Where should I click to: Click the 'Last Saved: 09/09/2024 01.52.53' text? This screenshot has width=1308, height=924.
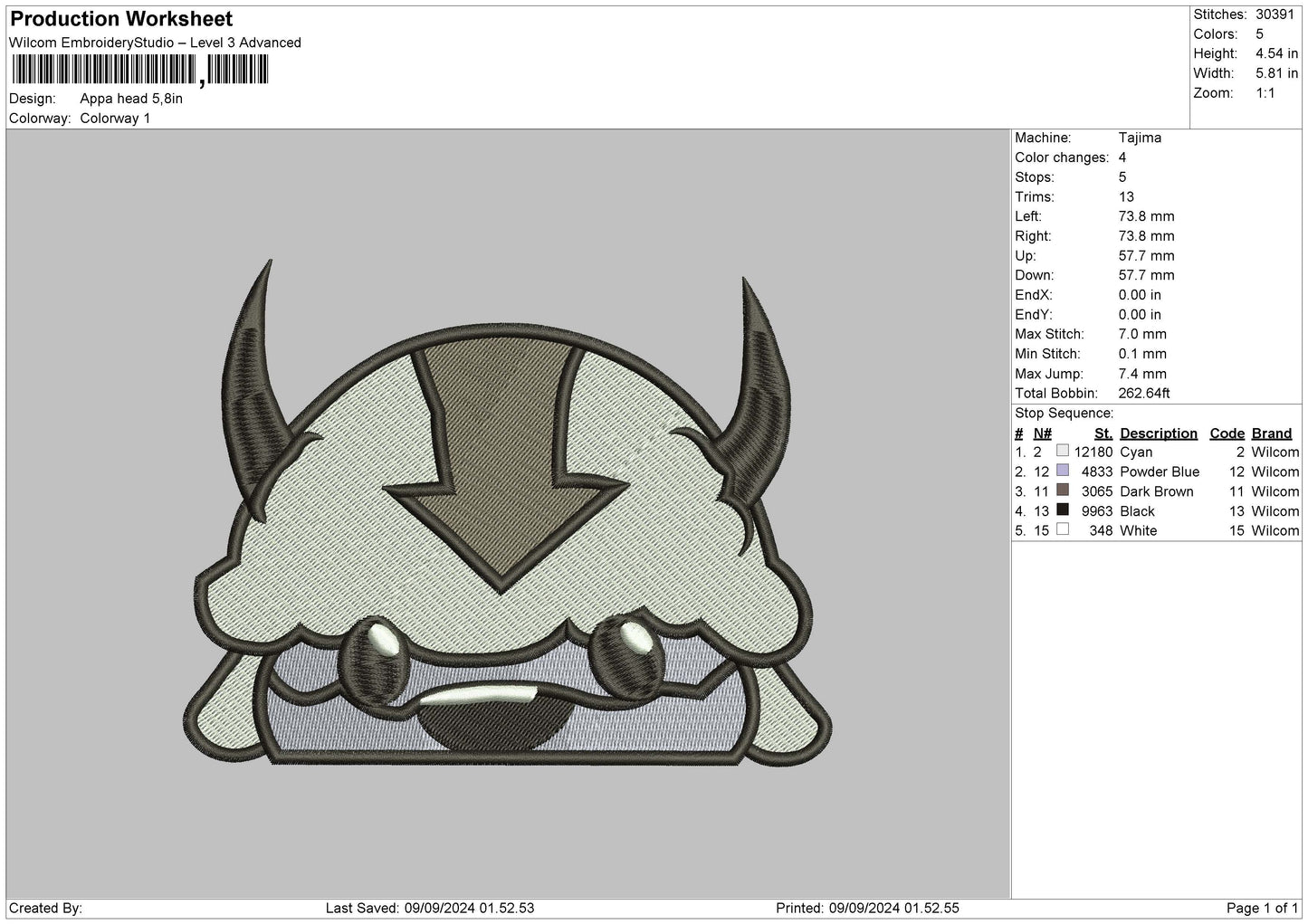430,909
